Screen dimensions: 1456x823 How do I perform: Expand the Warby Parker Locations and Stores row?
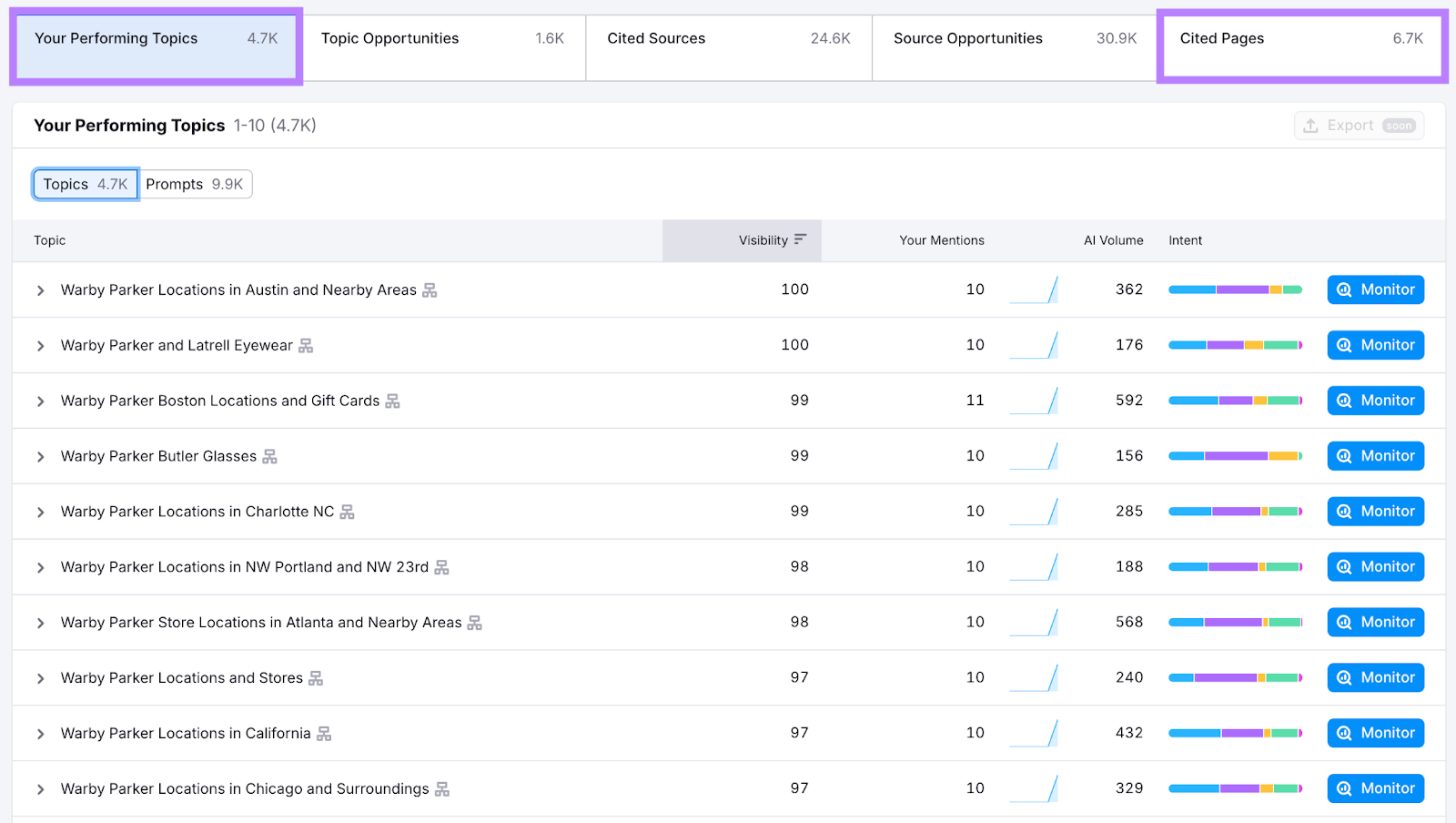[x=40, y=677]
